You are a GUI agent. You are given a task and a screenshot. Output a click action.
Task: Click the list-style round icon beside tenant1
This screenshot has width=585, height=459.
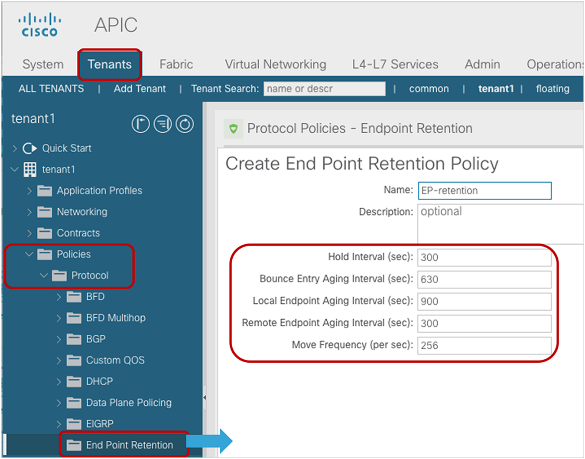click(163, 124)
